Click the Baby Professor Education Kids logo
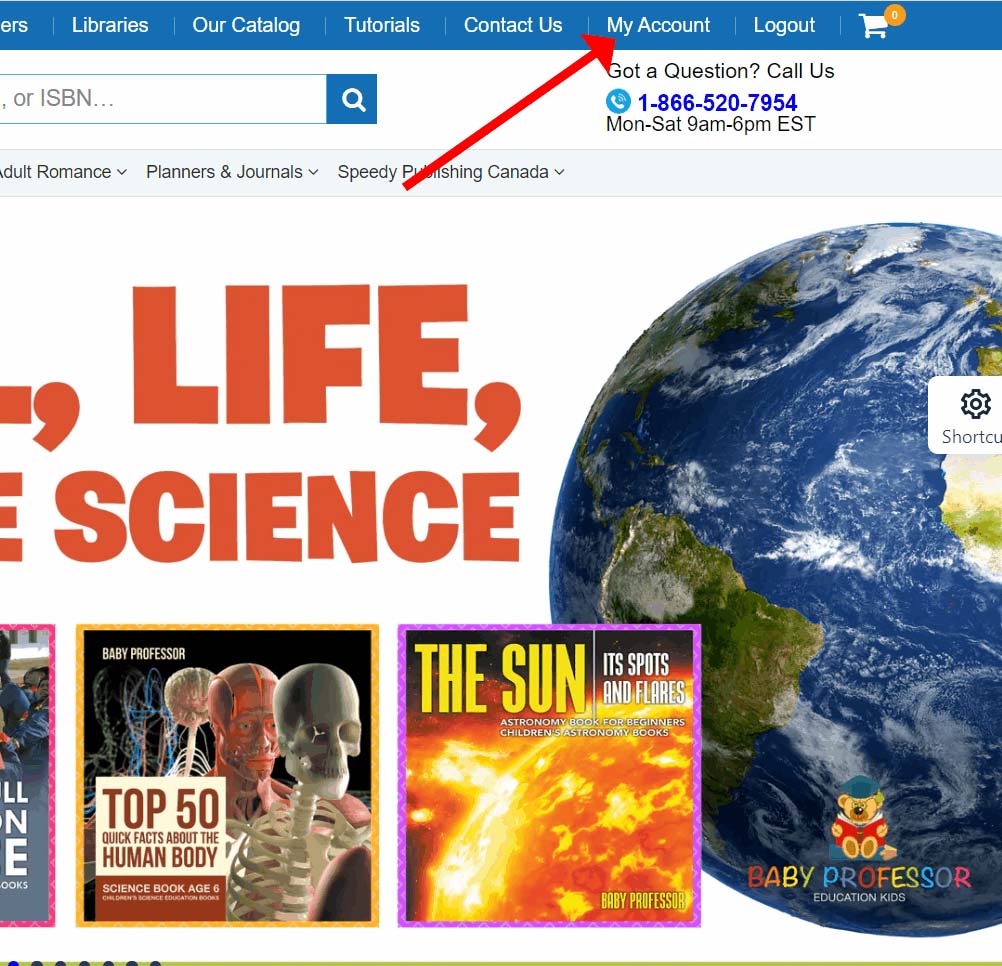This screenshot has width=1002, height=966. (x=859, y=840)
